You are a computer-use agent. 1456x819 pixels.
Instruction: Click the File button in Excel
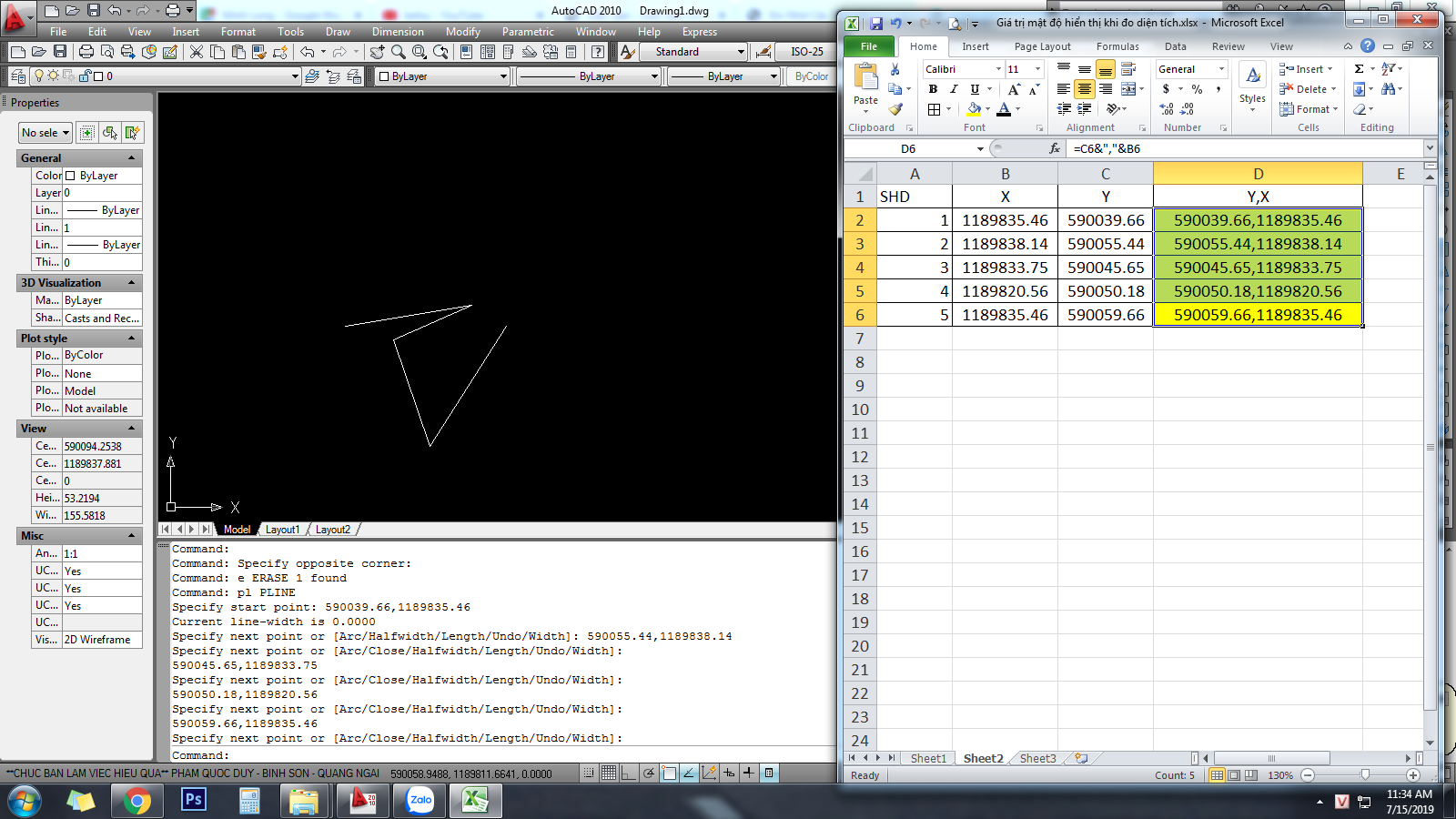[869, 46]
